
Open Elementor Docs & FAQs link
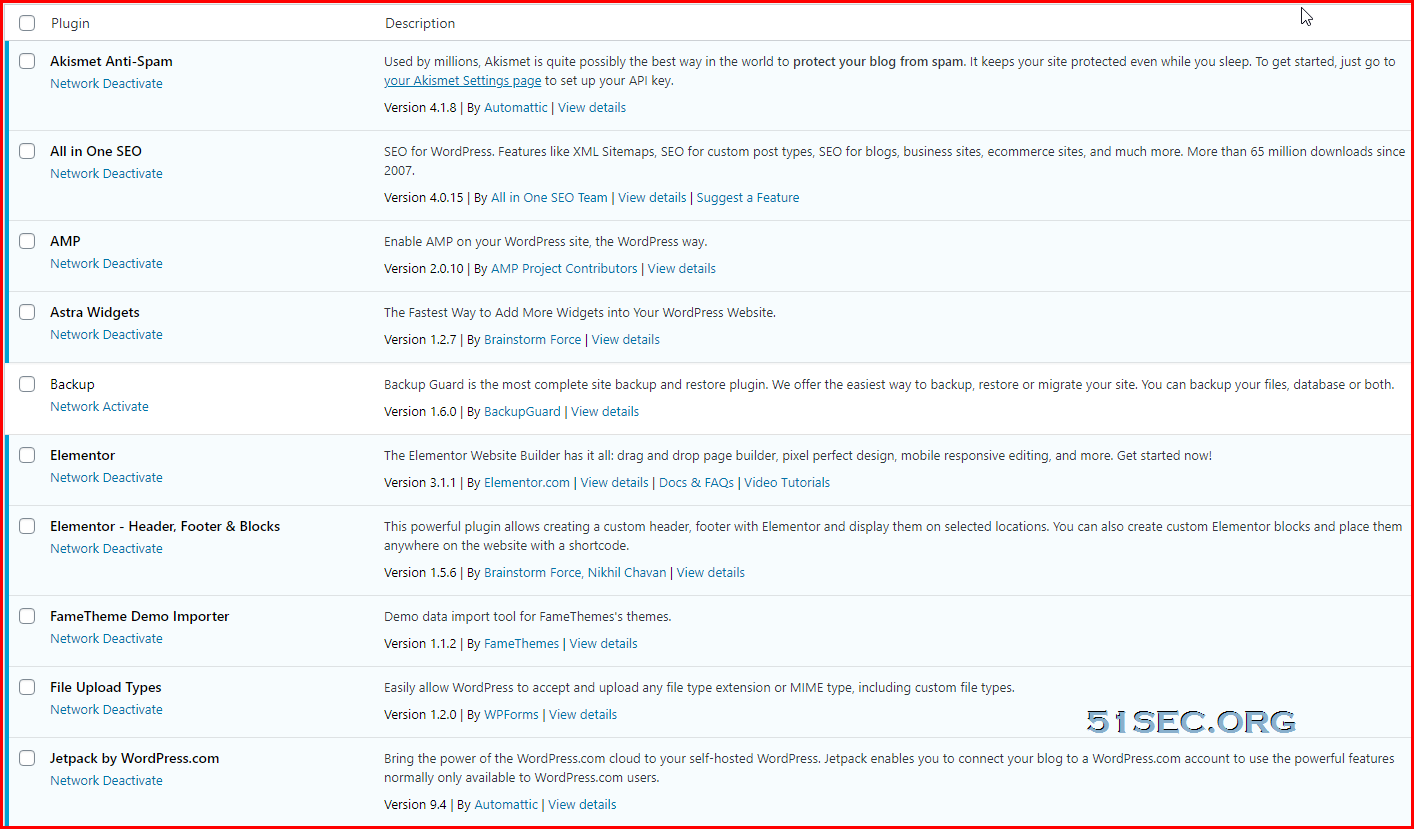[696, 483]
